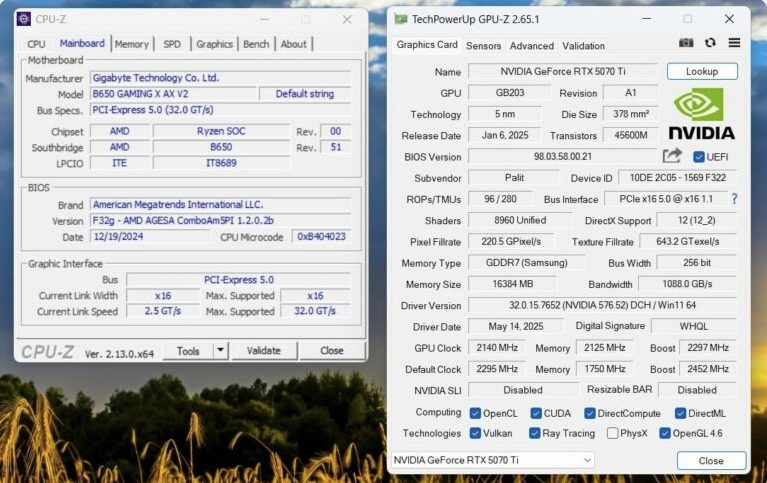
Task: Click the Digital Signature WHQL field
Action: [694, 326]
